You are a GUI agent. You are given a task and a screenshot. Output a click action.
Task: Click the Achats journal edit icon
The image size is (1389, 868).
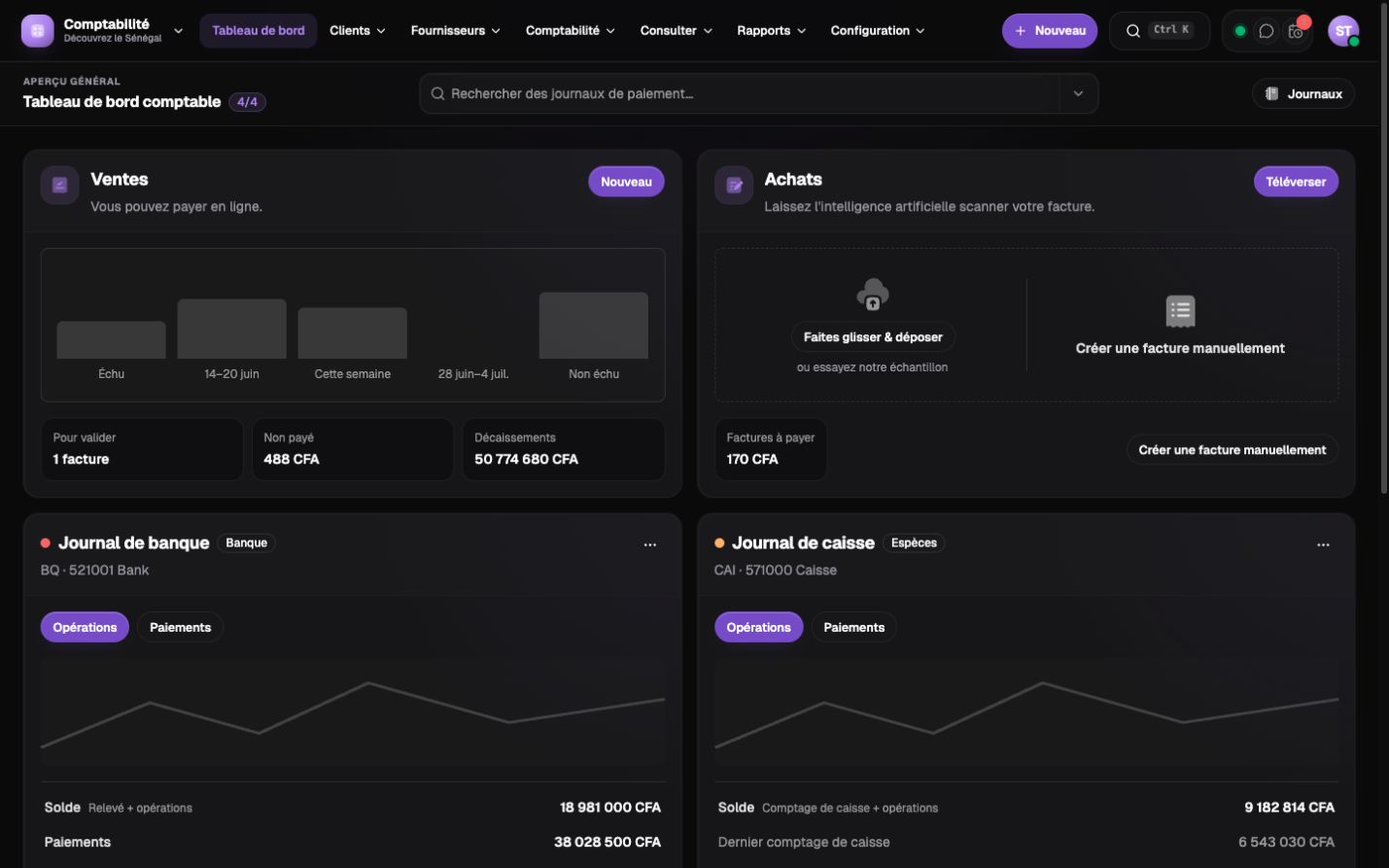coord(734,185)
